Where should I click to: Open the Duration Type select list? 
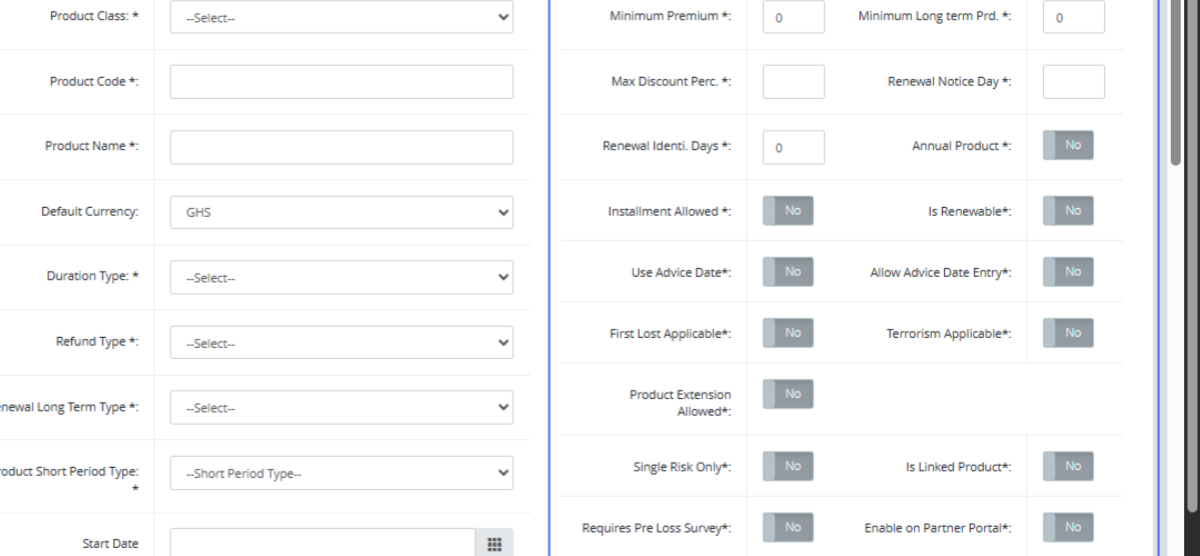tap(341, 277)
